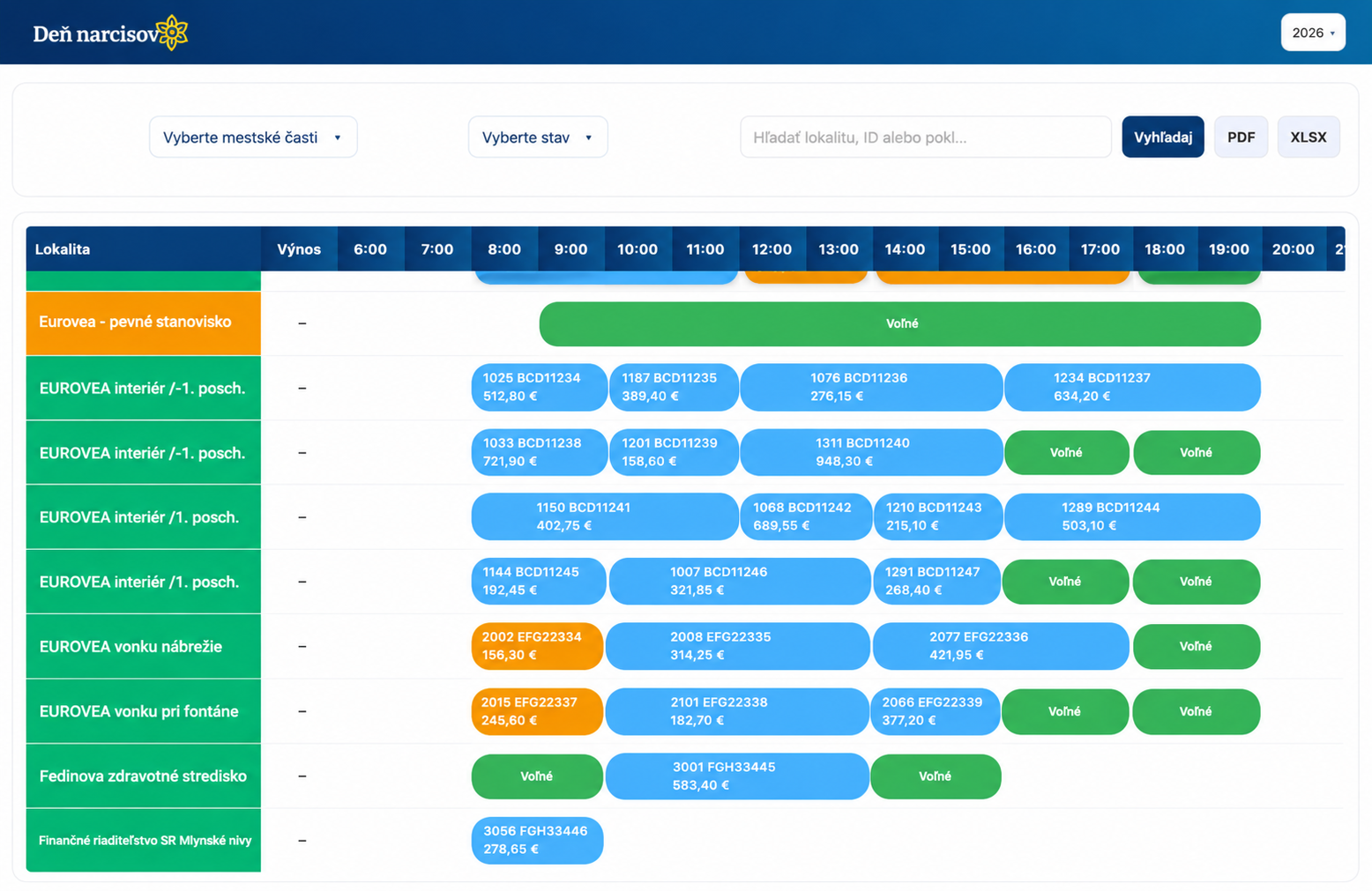The image size is (1372, 891).
Task: Open reservation 1201 BCD11239
Action: click(x=674, y=452)
